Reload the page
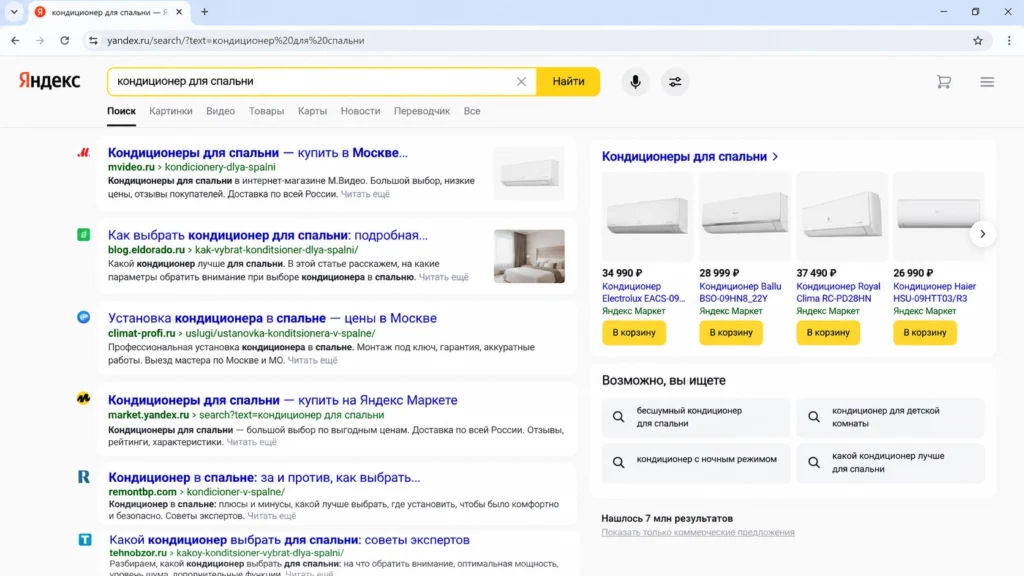1024x576 pixels. click(x=65, y=40)
